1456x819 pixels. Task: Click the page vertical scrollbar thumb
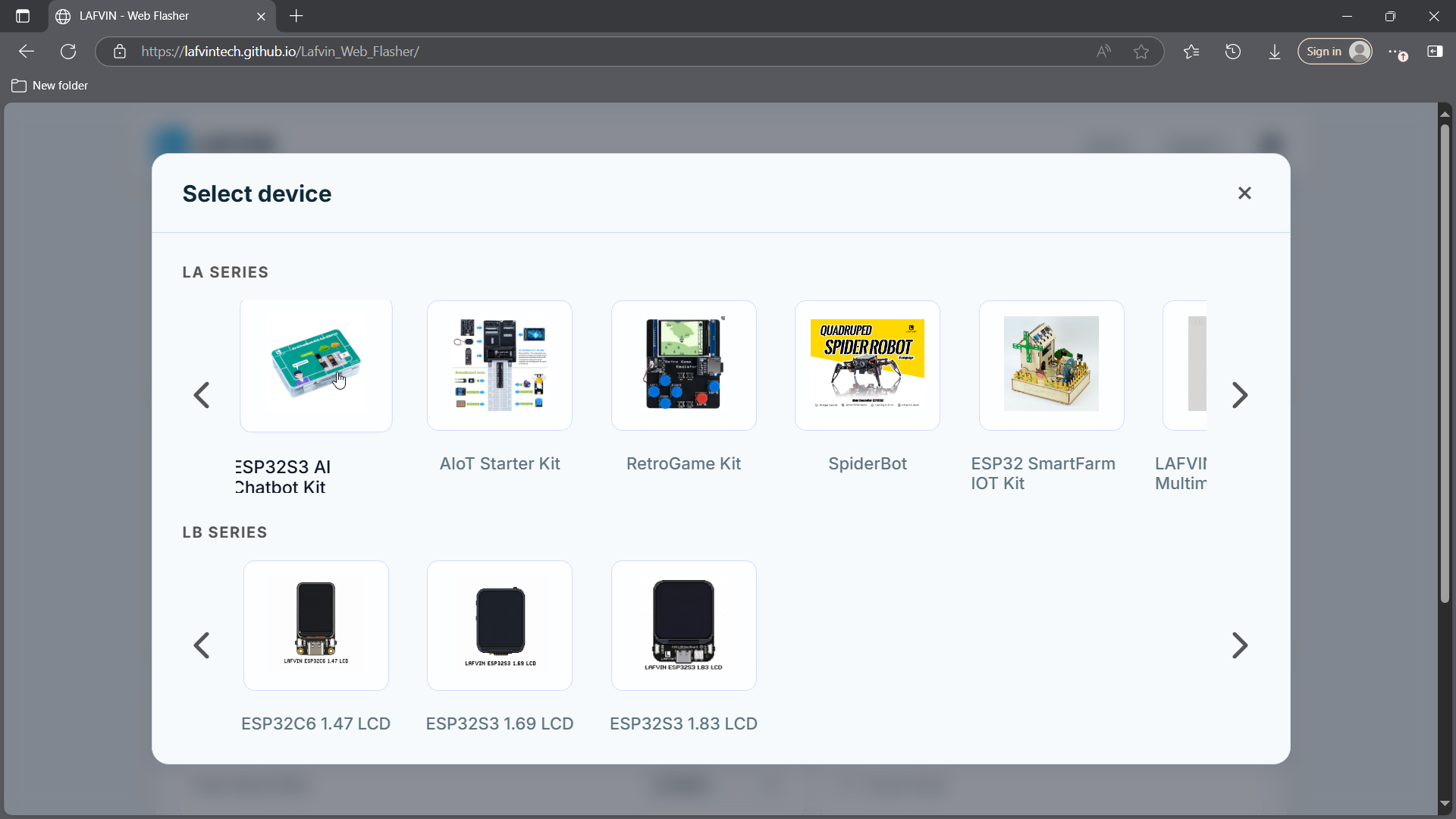coord(1445,364)
